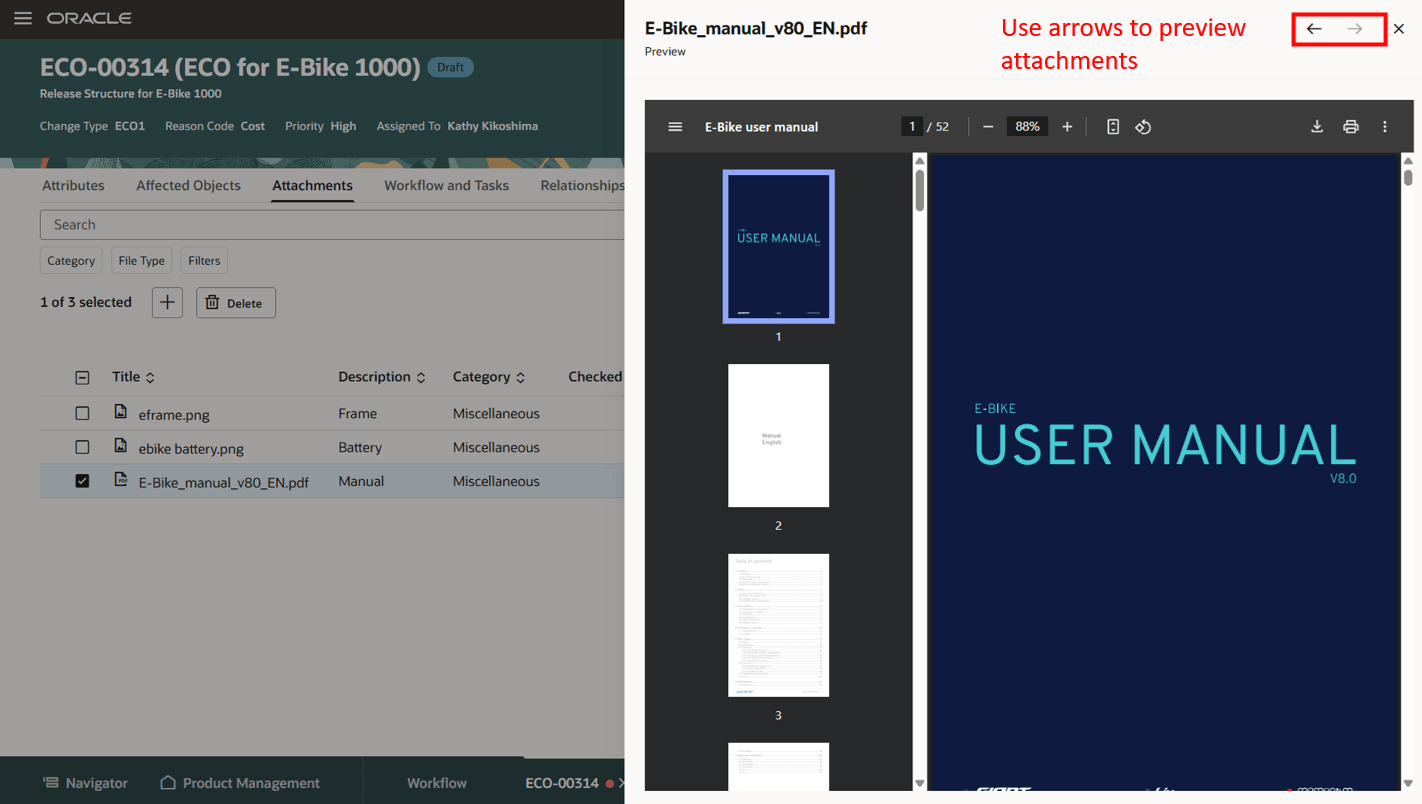Close the attachment preview panel
The width and height of the screenshot is (1422, 804).
point(1399,29)
